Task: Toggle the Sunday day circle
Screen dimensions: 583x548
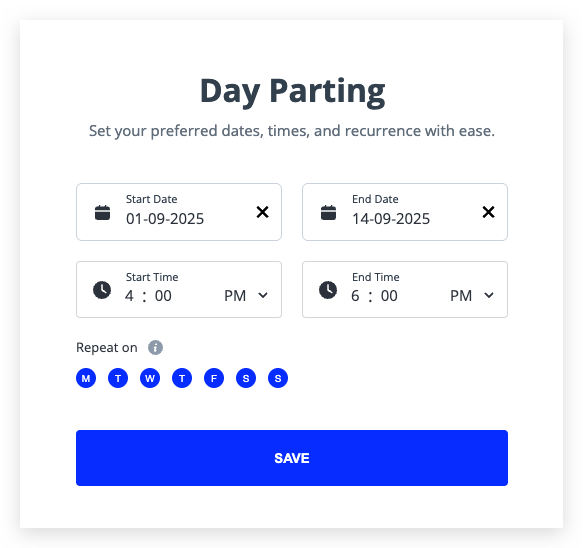Action: coord(278,378)
